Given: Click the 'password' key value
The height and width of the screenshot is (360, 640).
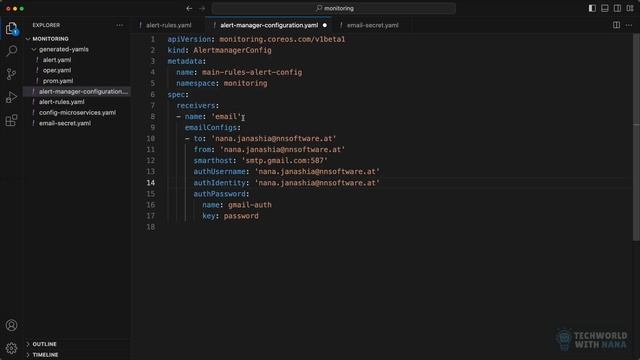Looking at the screenshot, I should [241, 216].
